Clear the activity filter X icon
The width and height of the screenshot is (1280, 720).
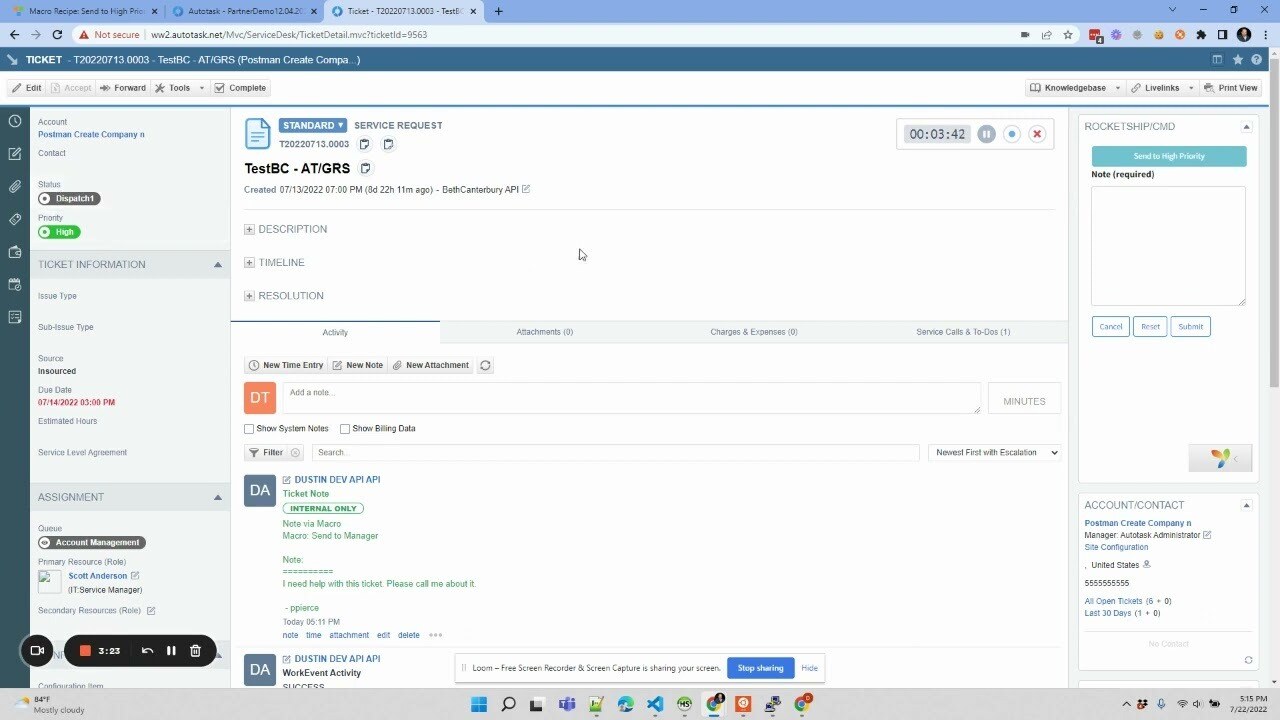coord(295,453)
